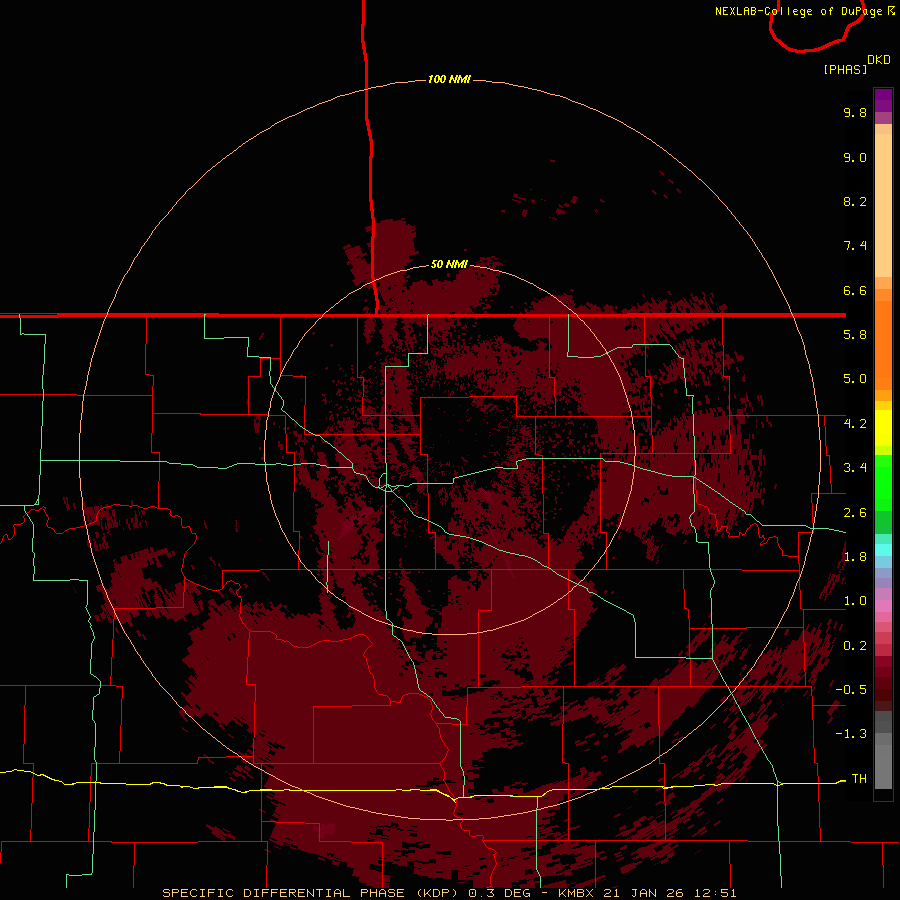Screen dimensions: 900x900
Task: Click the 4.2 value on the color scale
Action: (855, 424)
